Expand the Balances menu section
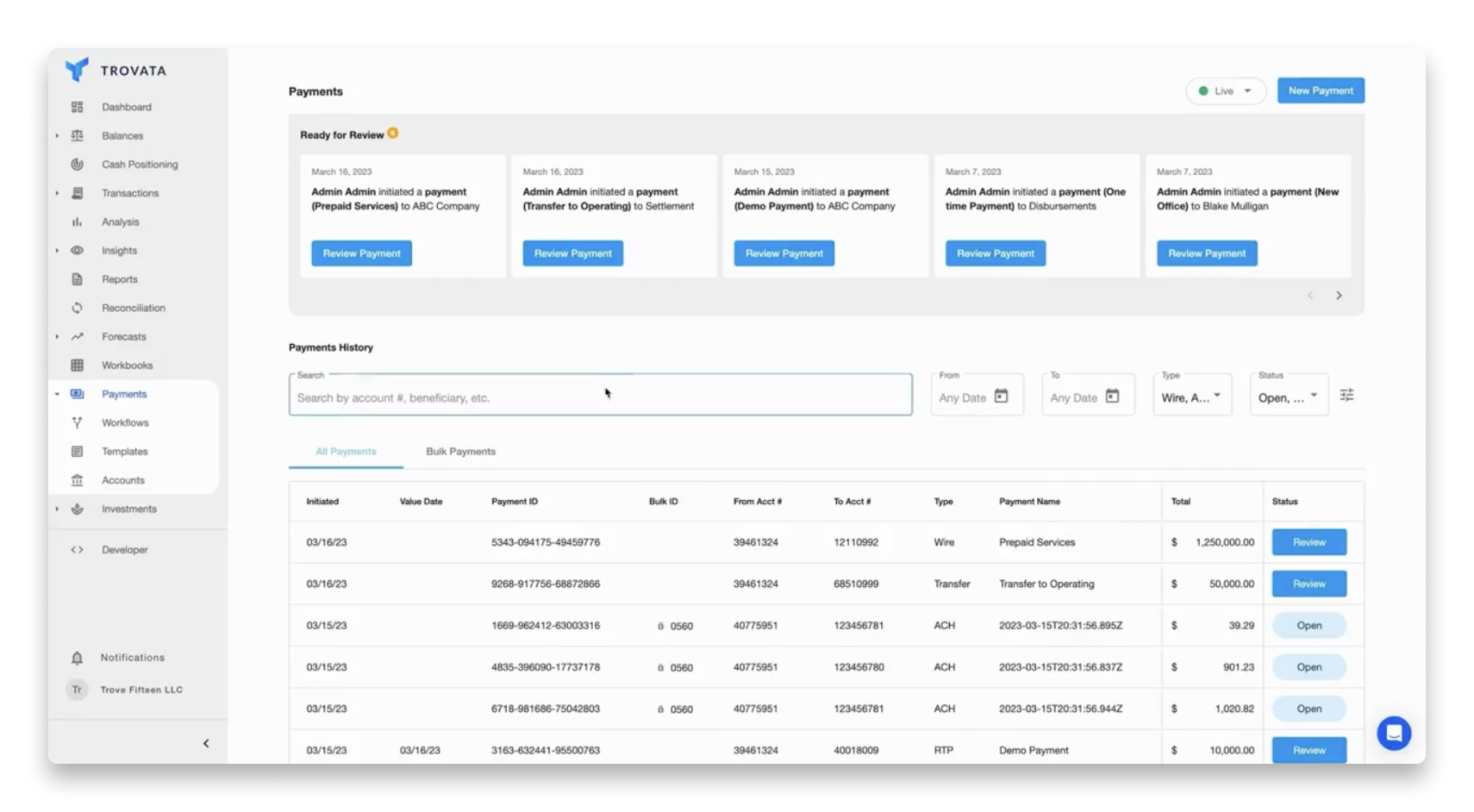 tap(57, 136)
